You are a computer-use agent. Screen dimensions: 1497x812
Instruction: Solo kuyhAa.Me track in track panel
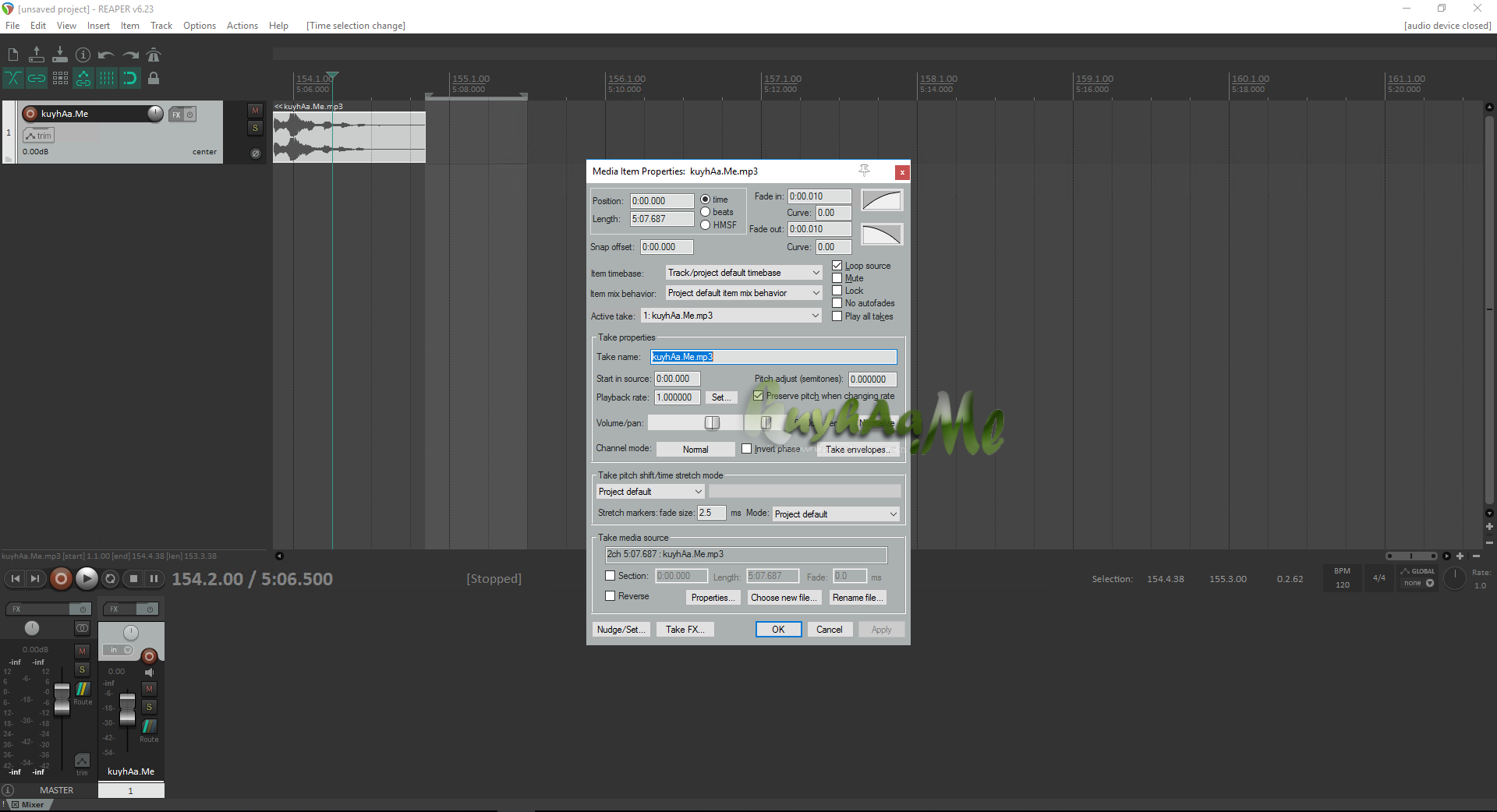tap(255, 128)
